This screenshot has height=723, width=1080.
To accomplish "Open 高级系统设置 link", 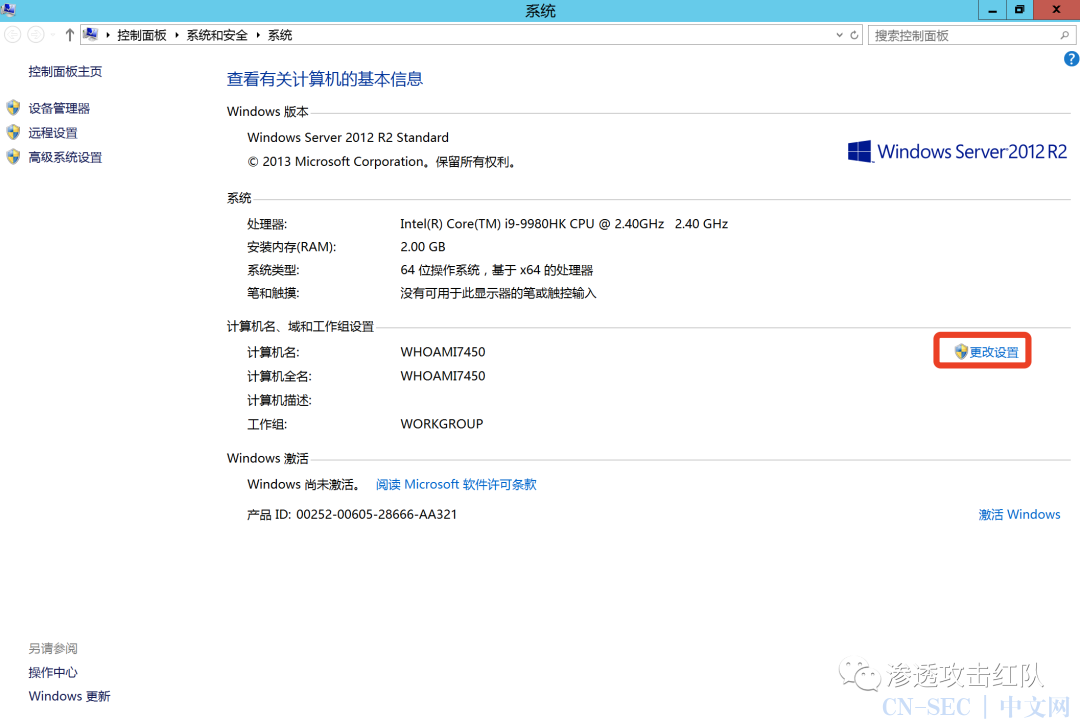I will [x=65, y=158].
